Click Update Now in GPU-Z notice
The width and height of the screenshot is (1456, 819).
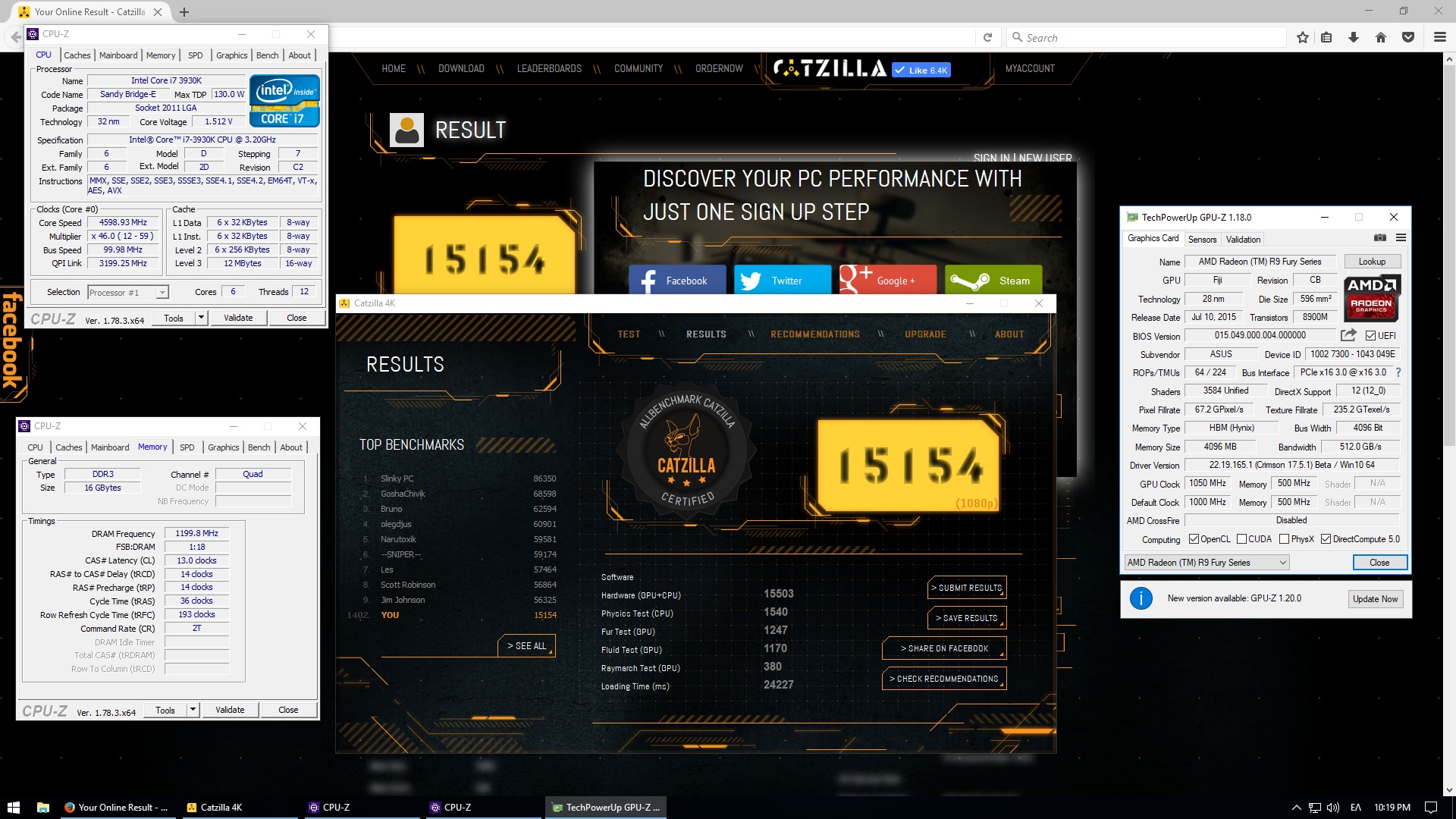click(1375, 599)
